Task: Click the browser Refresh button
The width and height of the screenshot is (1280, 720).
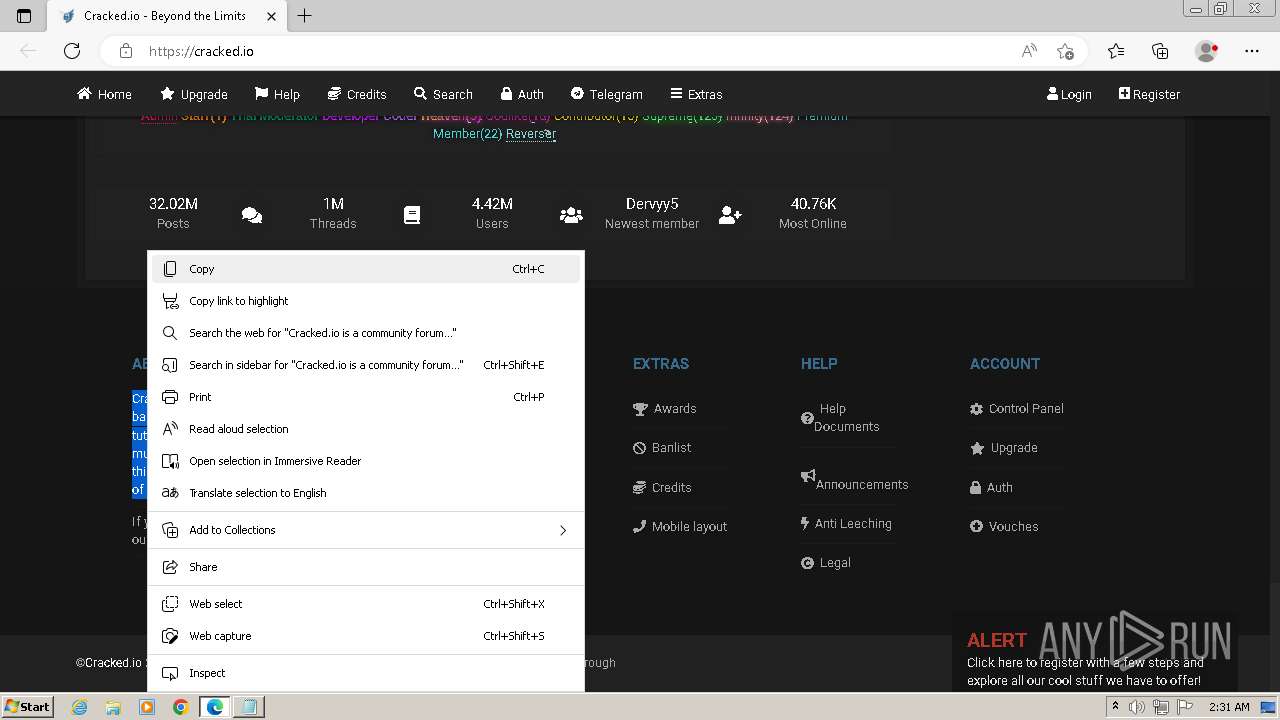Action: click(x=72, y=51)
